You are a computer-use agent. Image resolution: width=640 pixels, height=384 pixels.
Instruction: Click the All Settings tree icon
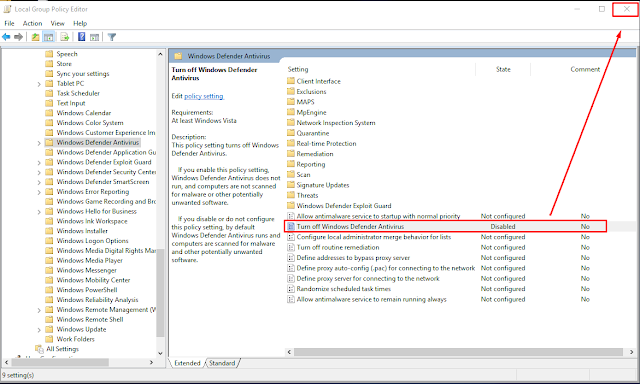(x=39, y=349)
